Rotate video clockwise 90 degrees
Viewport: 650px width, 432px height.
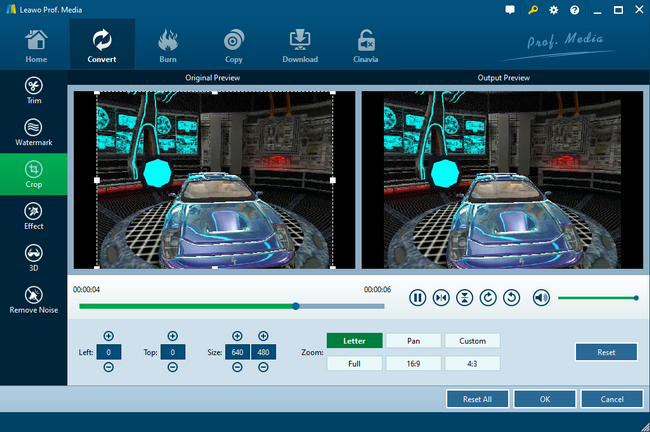(x=488, y=297)
